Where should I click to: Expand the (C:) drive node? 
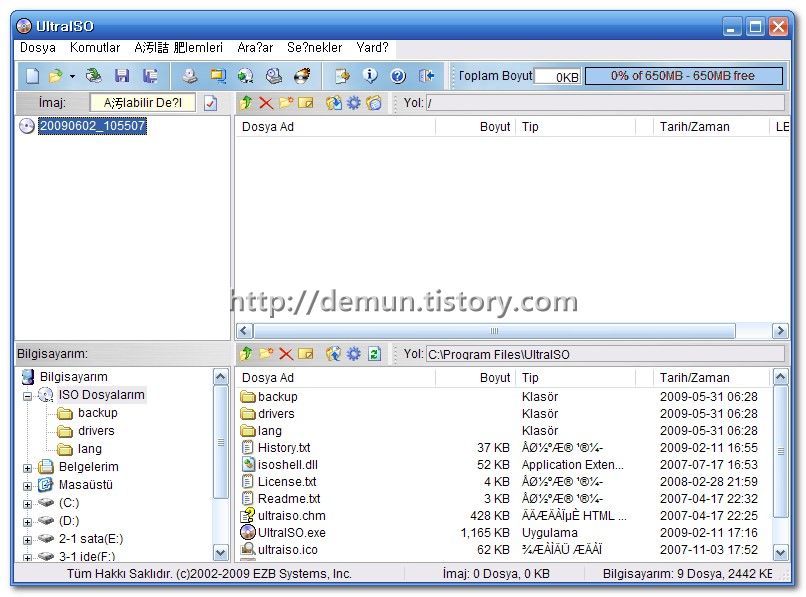point(28,503)
